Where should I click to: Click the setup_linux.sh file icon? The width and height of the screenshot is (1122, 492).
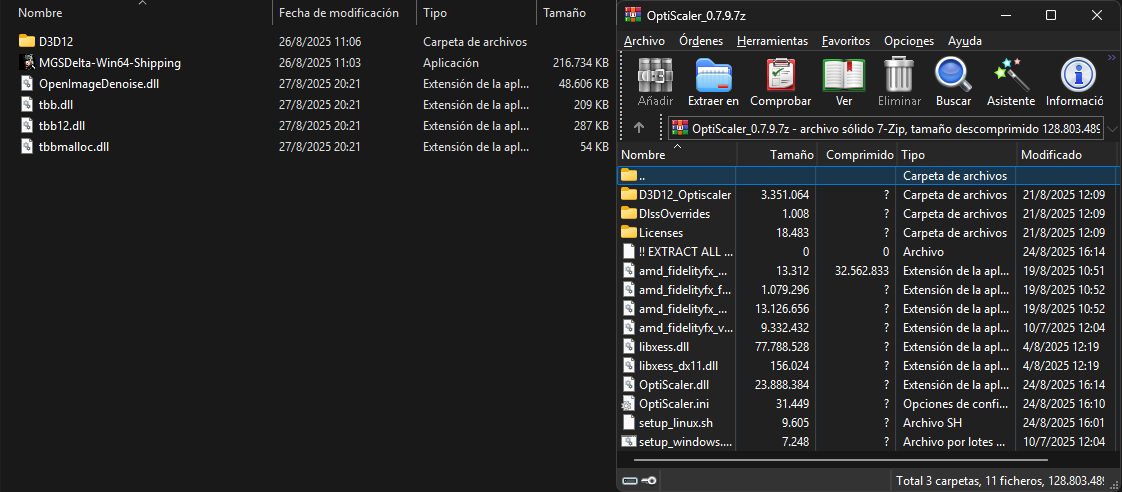click(x=628, y=423)
